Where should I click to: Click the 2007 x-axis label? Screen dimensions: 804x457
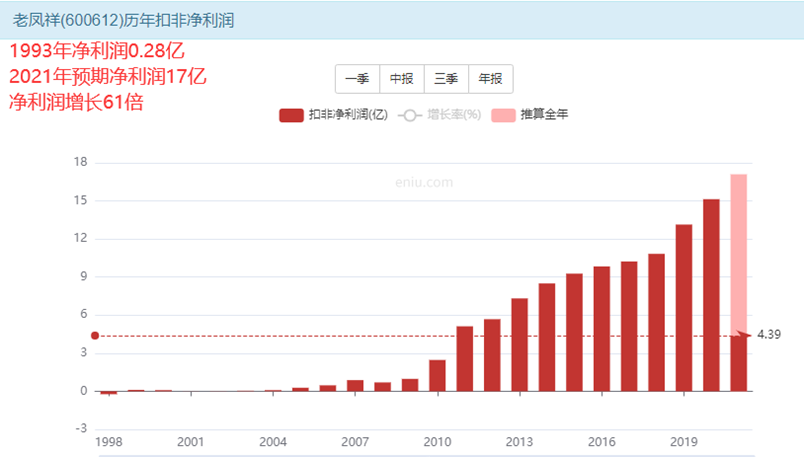[x=355, y=442]
